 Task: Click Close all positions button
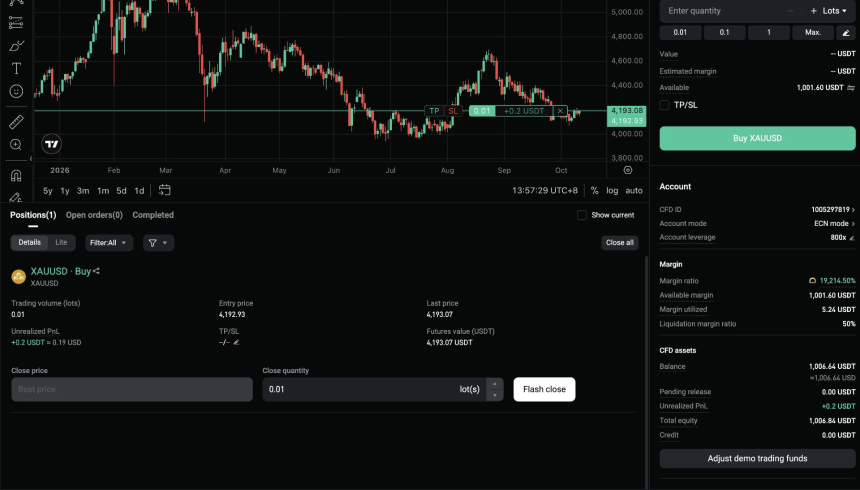[619, 243]
